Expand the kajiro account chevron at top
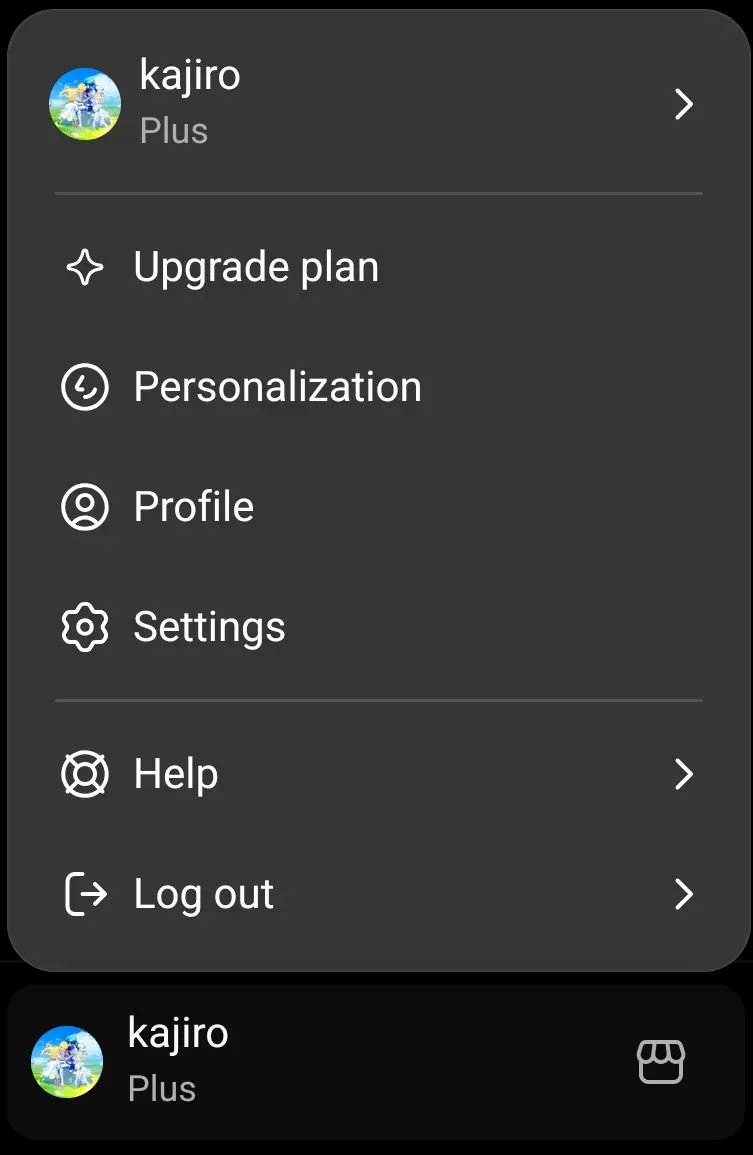 pyautogui.click(x=684, y=104)
